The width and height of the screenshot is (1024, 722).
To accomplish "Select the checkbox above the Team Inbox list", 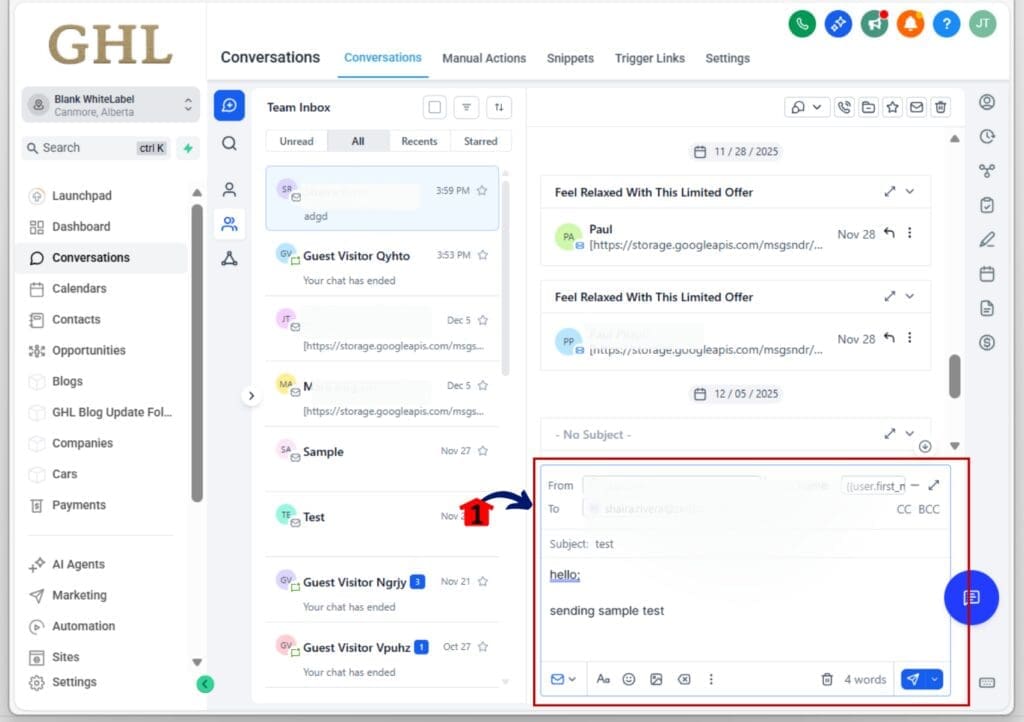I will [x=436, y=107].
